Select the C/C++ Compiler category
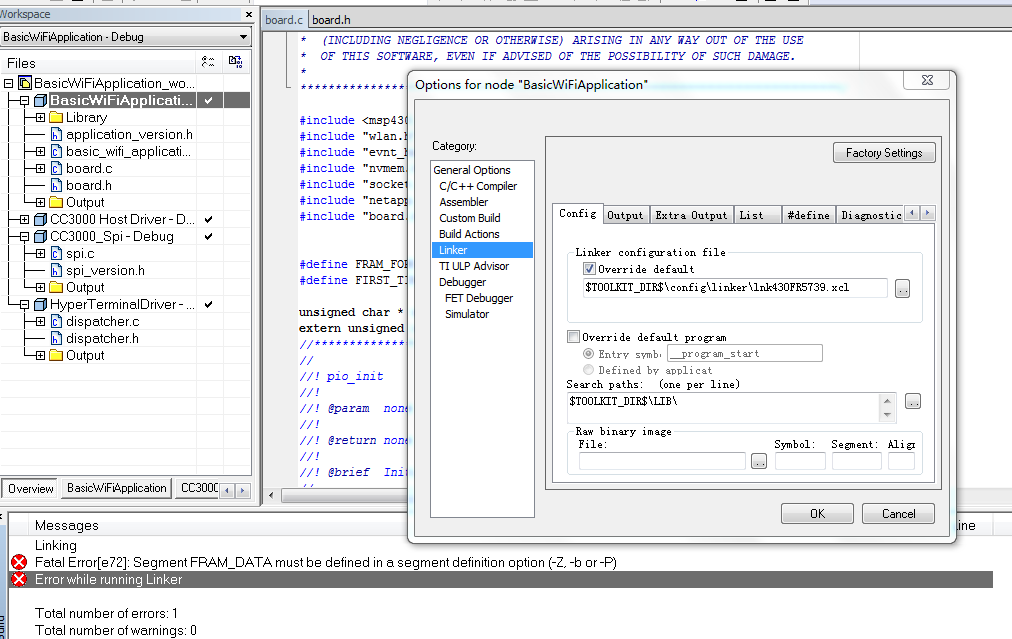The height and width of the screenshot is (639, 1012). tap(478, 186)
